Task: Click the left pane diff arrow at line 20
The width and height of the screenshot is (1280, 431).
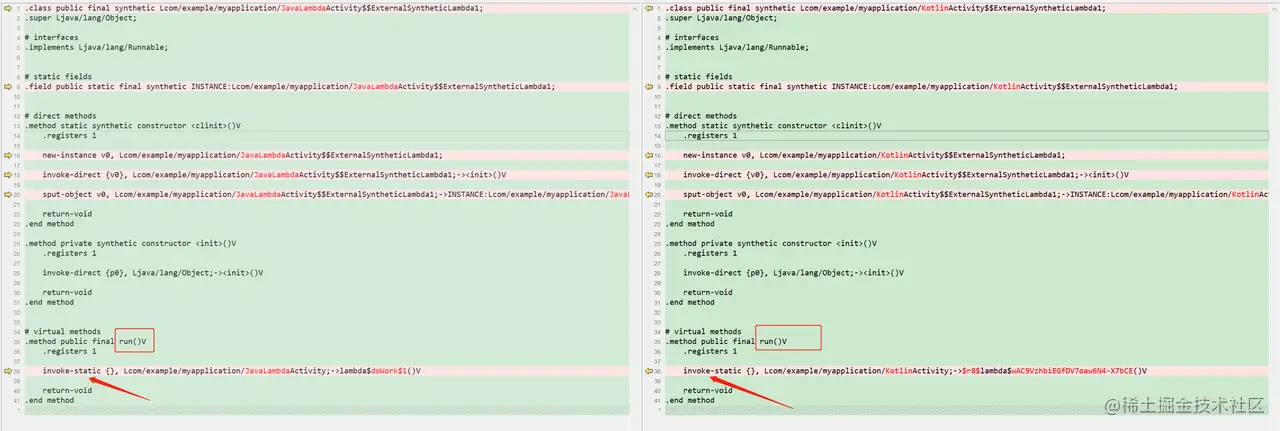Action: coord(7,194)
